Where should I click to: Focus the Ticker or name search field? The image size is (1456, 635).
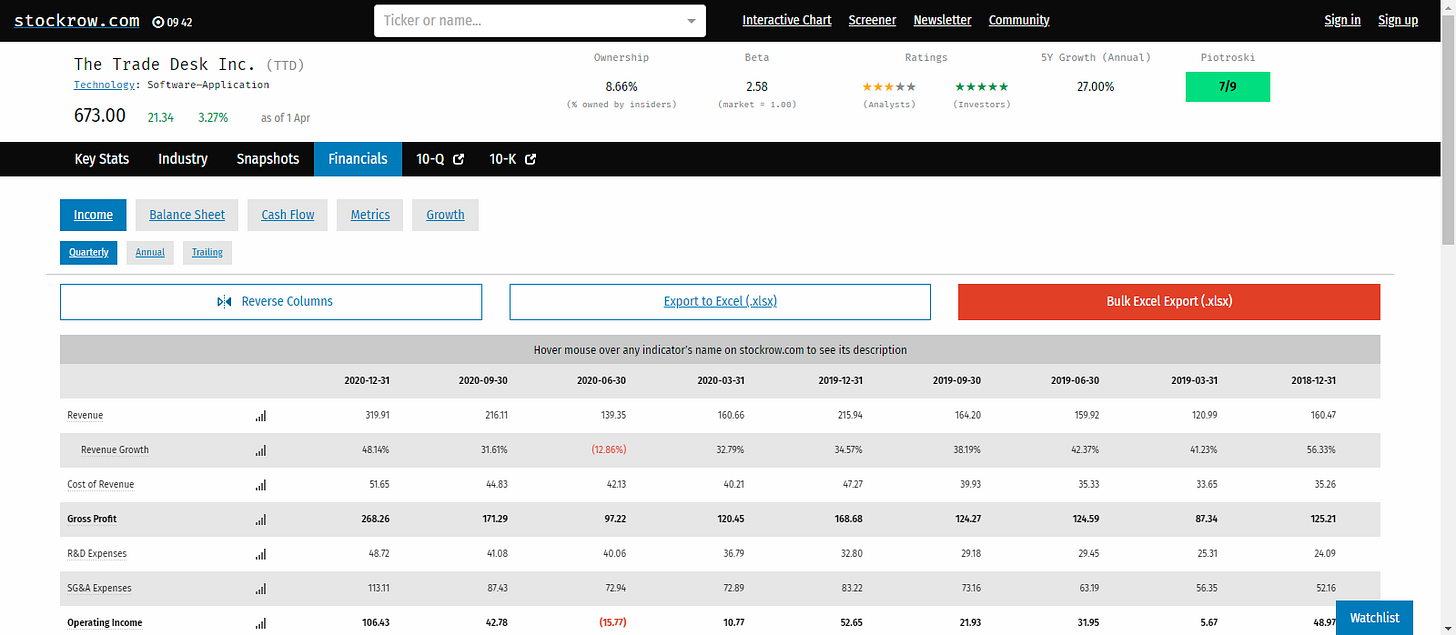[540, 21]
